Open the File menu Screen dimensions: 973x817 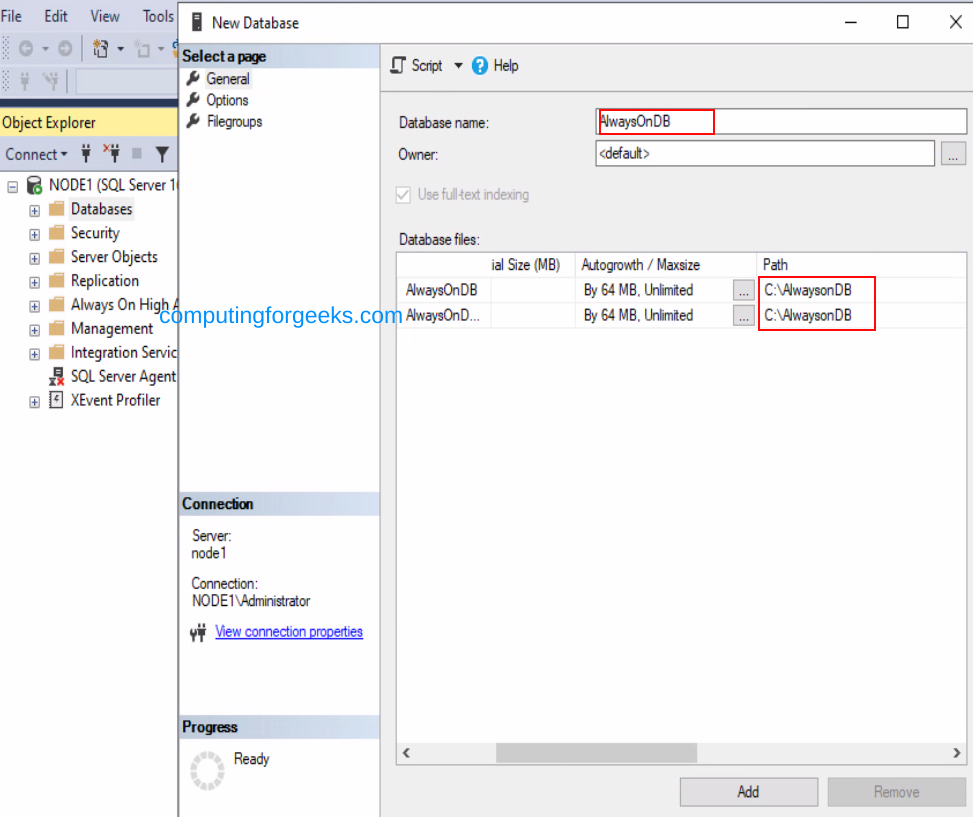coord(11,15)
